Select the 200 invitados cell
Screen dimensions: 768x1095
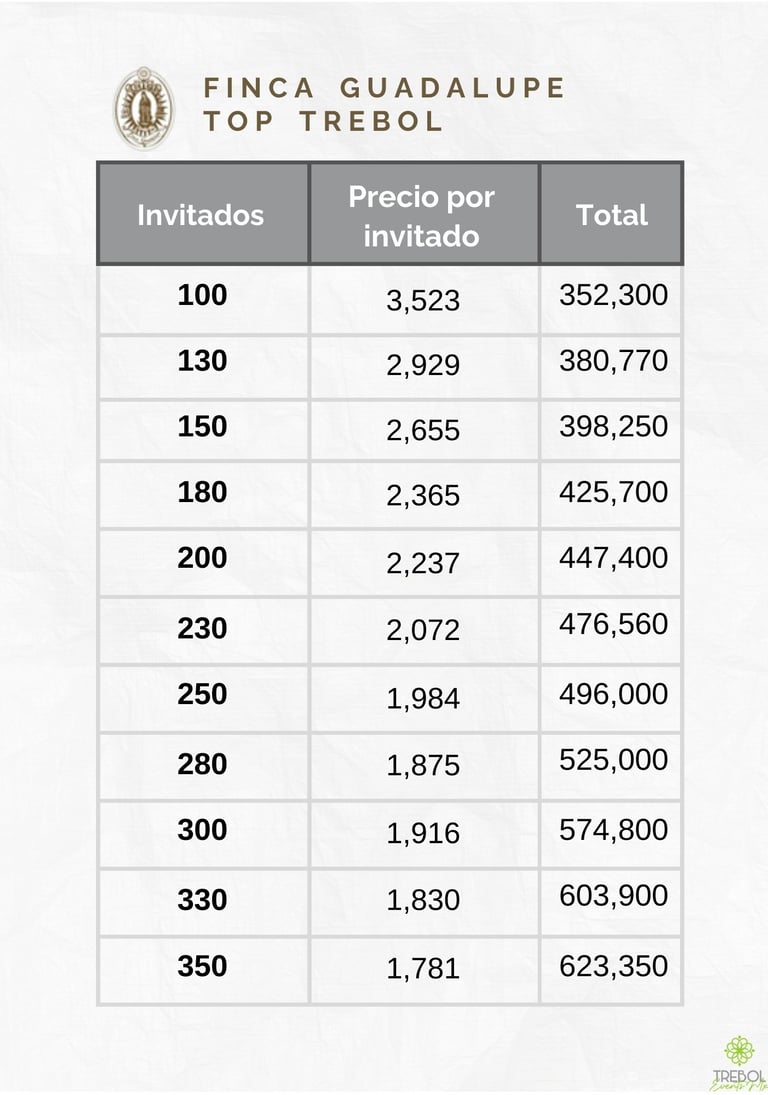click(202, 558)
